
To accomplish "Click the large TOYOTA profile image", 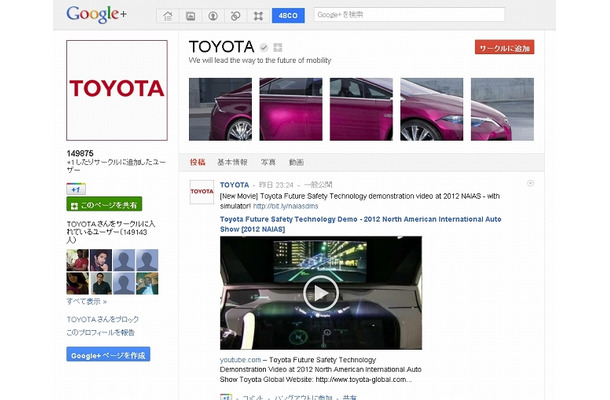I will pos(117,90).
